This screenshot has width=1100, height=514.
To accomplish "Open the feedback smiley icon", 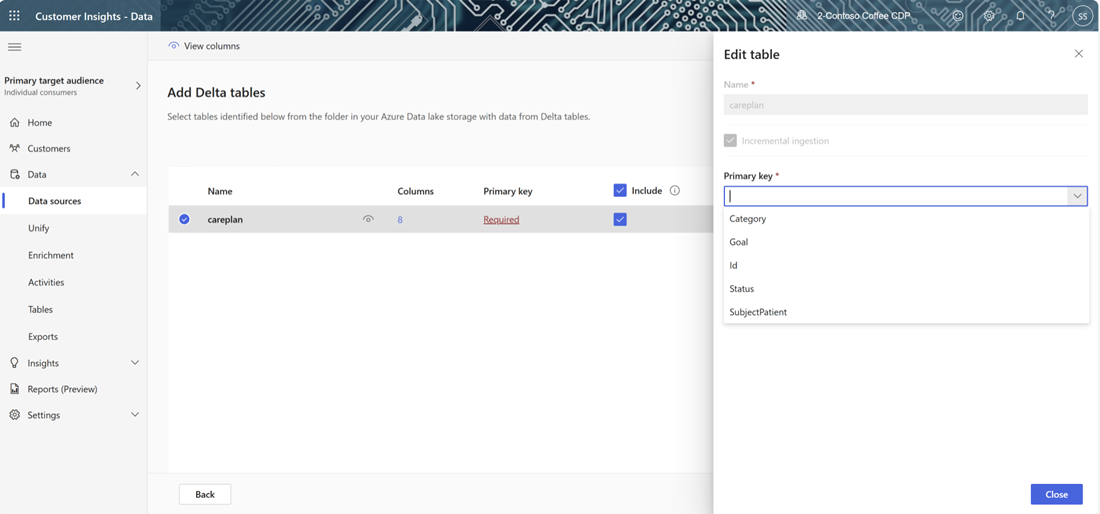I will (x=958, y=15).
